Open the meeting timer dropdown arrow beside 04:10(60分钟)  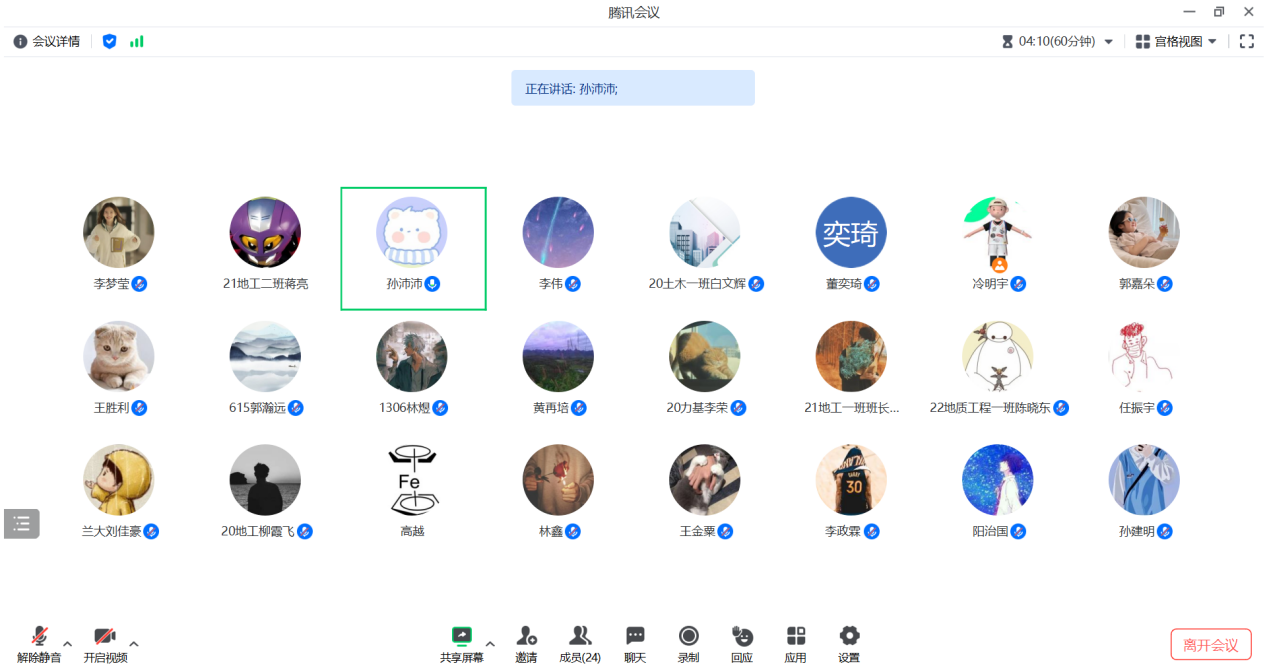coord(1108,42)
